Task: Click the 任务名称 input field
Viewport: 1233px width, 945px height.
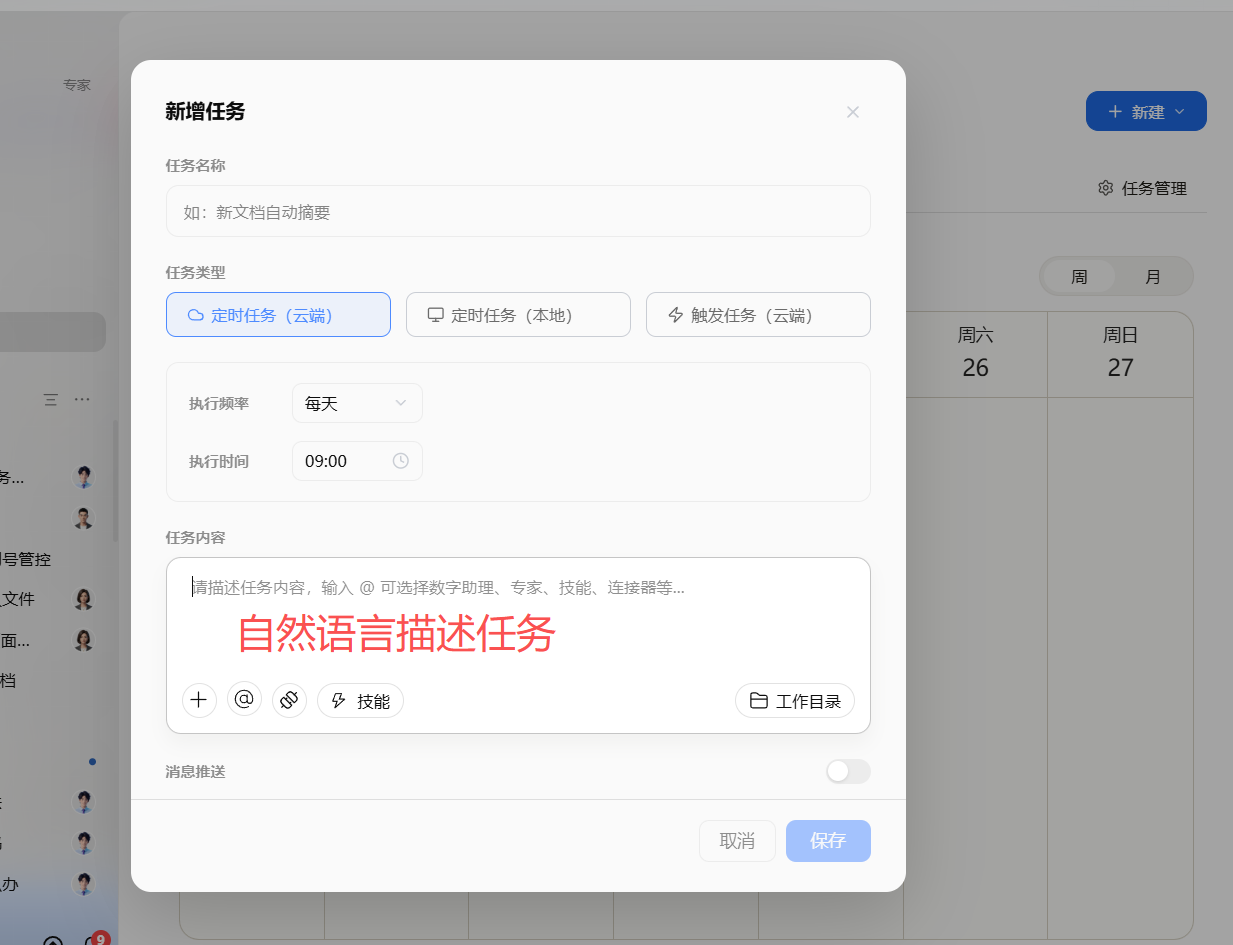Action: (518, 211)
